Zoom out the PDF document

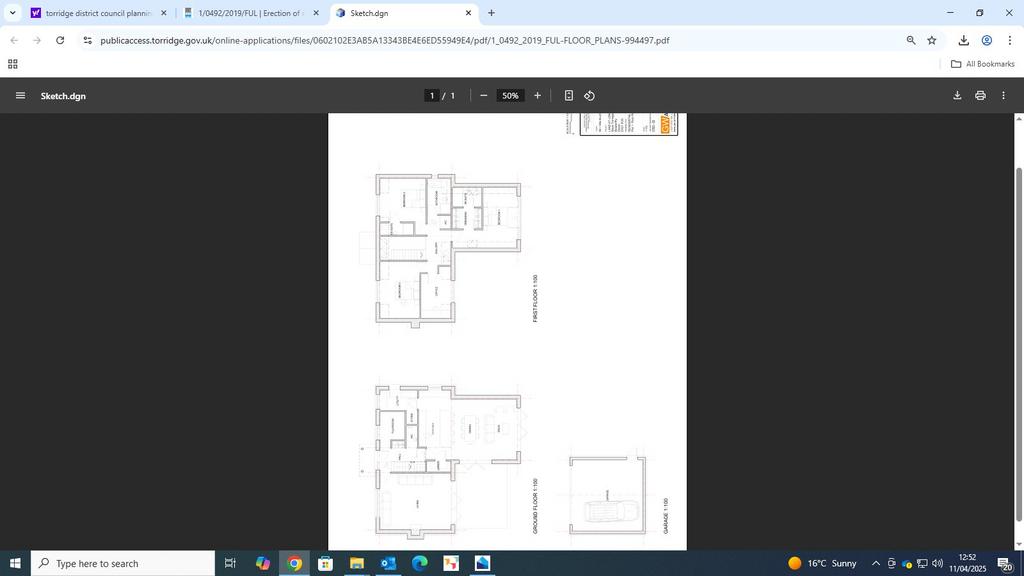(x=483, y=95)
